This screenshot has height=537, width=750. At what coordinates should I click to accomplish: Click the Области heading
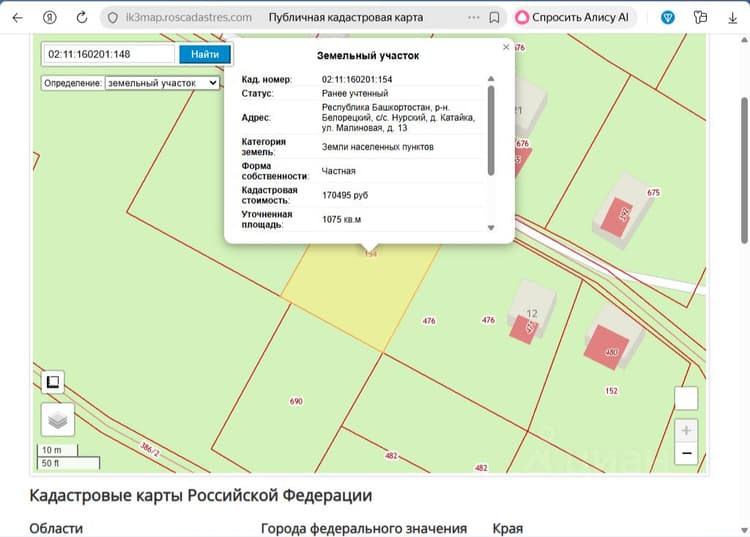pyautogui.click(x=56, y=528)
